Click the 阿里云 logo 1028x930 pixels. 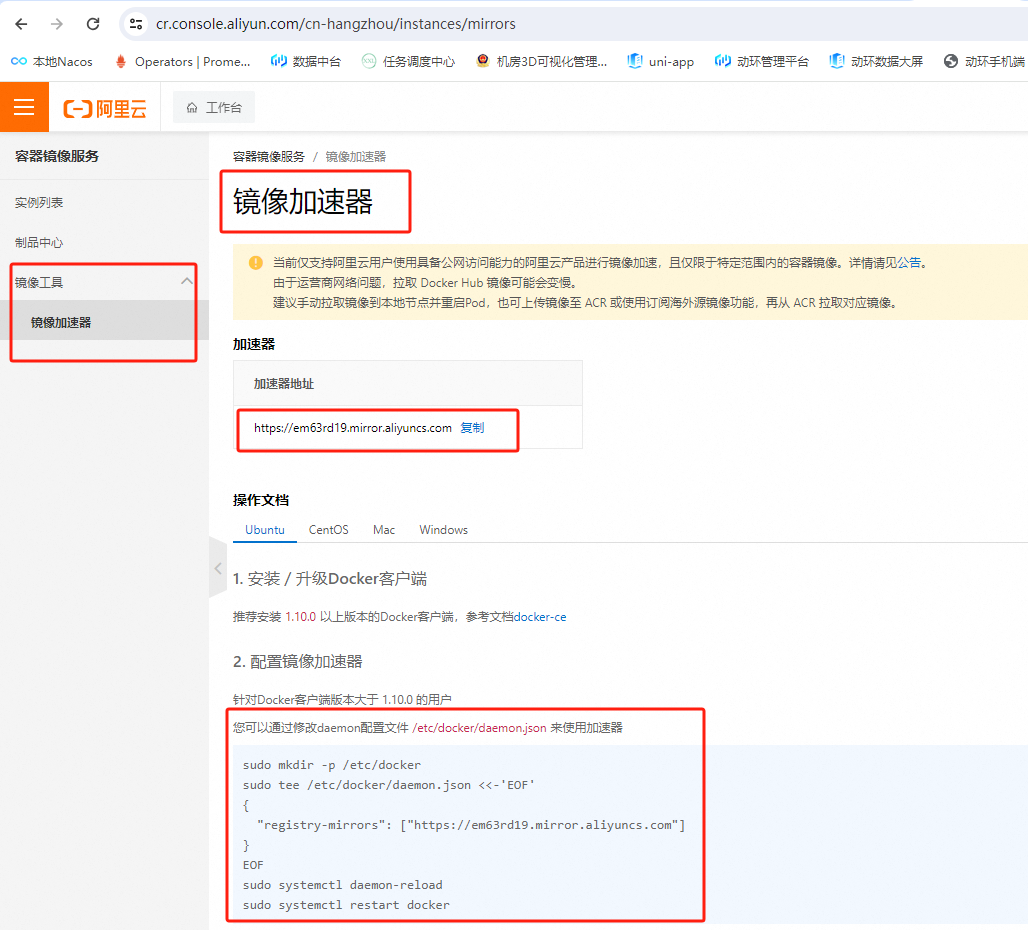[105, 108]
